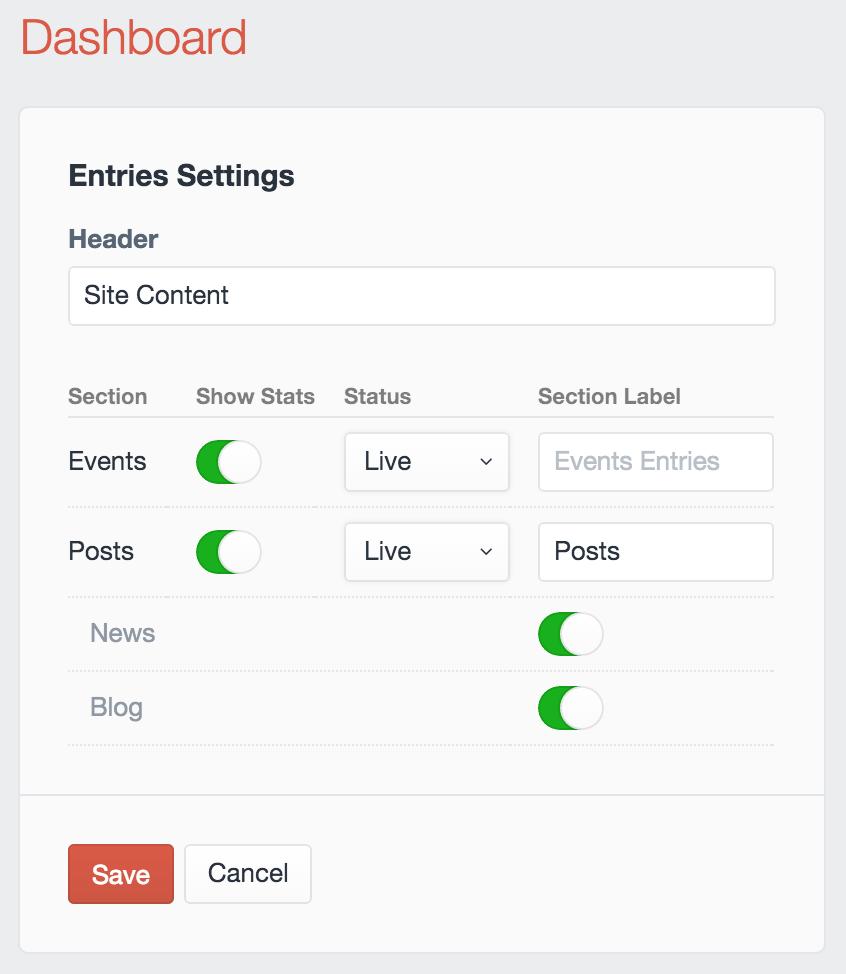Focus the Events Entries section label field
The width and height of the screenshot is (846, 974).
pos(655,462)
